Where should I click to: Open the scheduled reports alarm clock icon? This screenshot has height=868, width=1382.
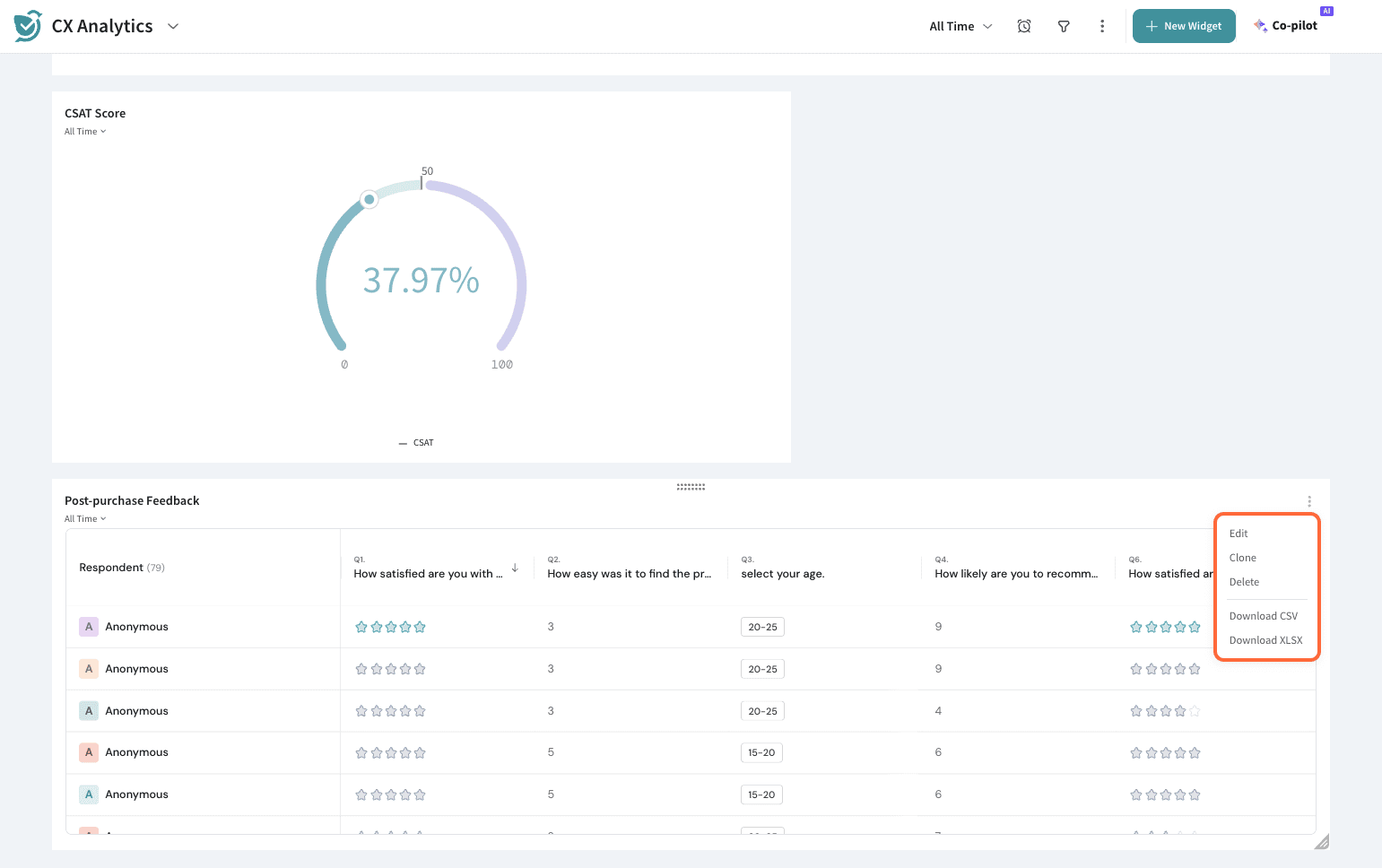tap(1024, 27)
